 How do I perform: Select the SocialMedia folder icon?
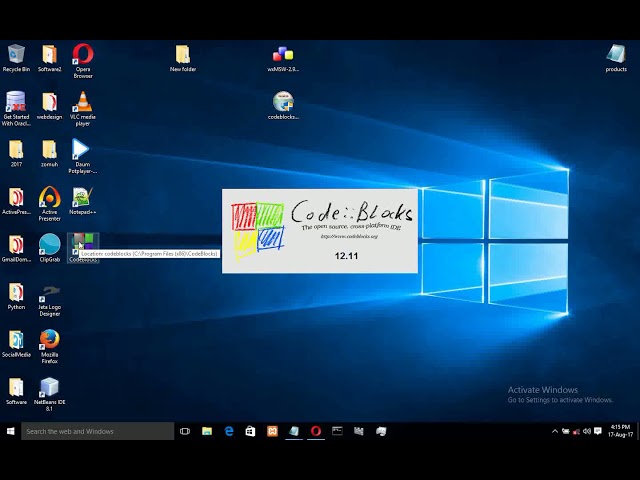(x=16, y=344)
